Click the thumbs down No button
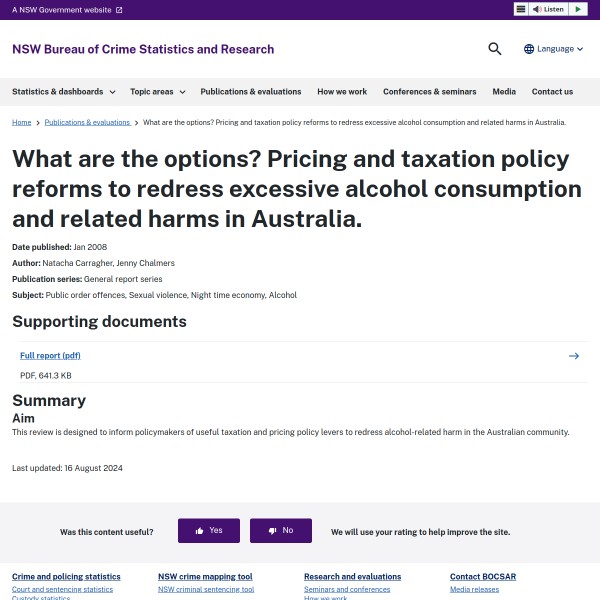The image size is (600, 600). pos(281,531)
